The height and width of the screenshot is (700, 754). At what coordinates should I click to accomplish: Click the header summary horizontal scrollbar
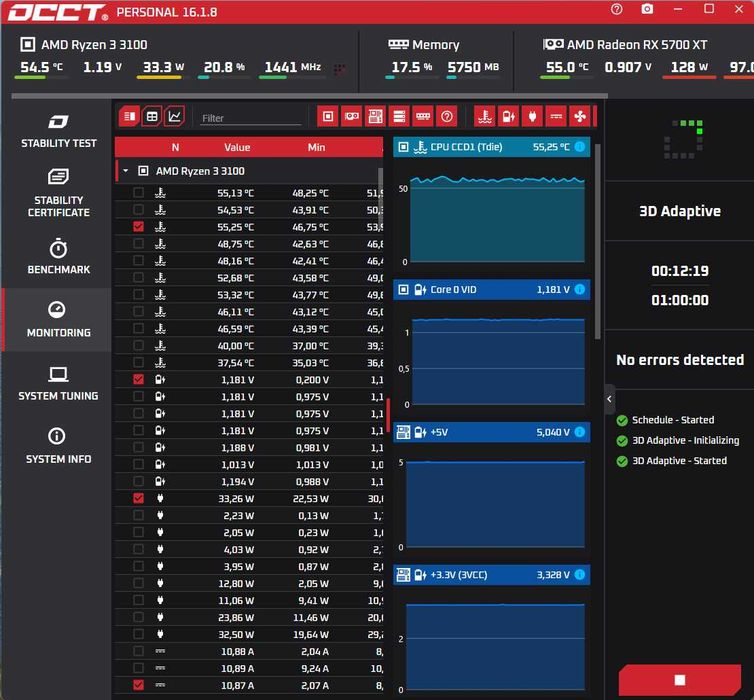tap(310, 96)
